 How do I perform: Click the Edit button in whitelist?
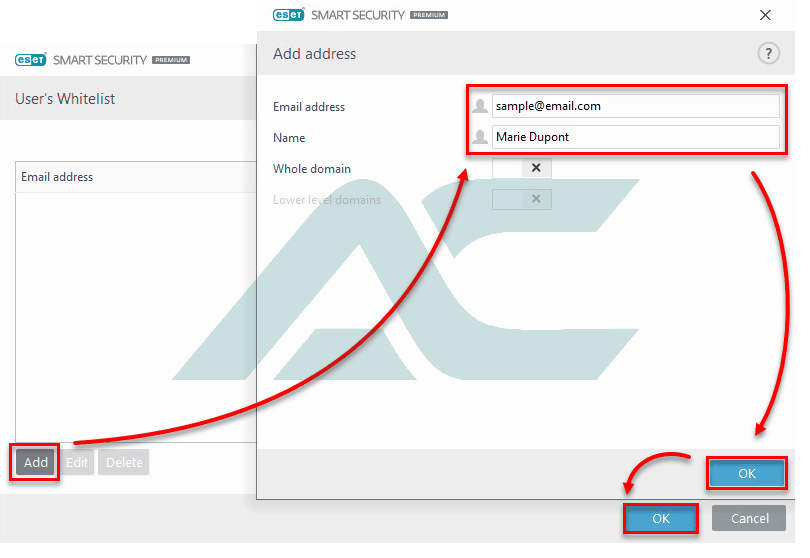[x=77, y=462]
